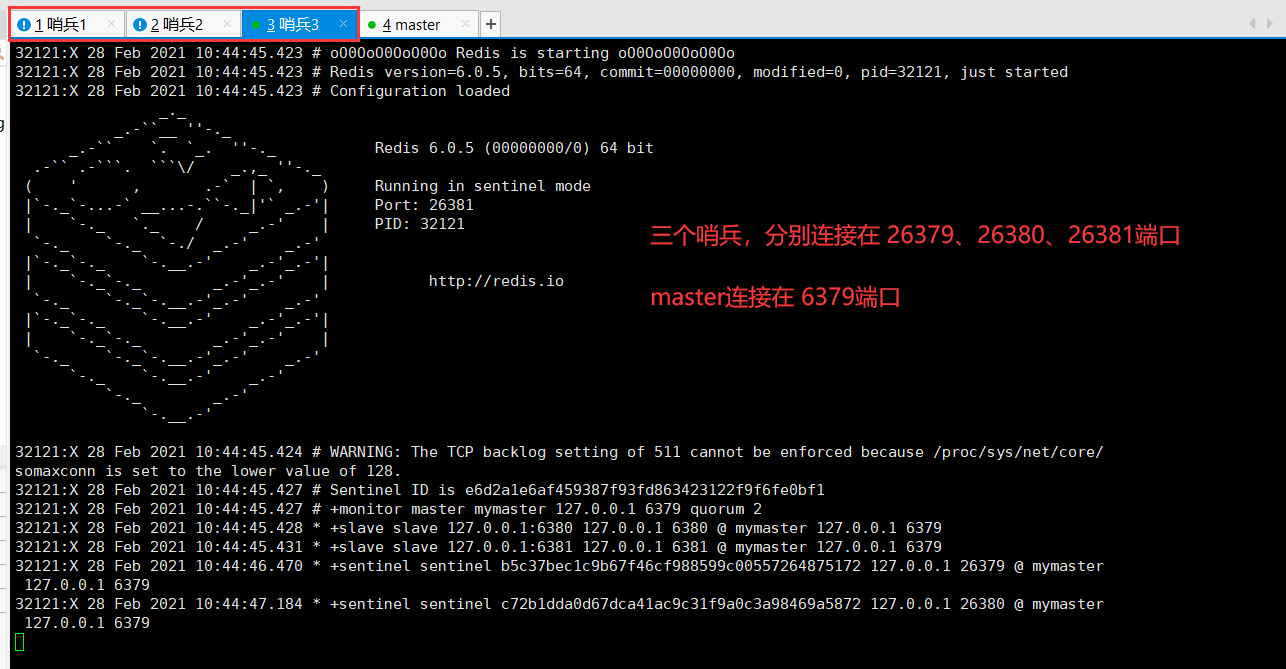The height and width of the screenshot is (669, 1286).
Task: Click the '+slave slave 127.0.0.1:6381' line
Action: (478, 547)
